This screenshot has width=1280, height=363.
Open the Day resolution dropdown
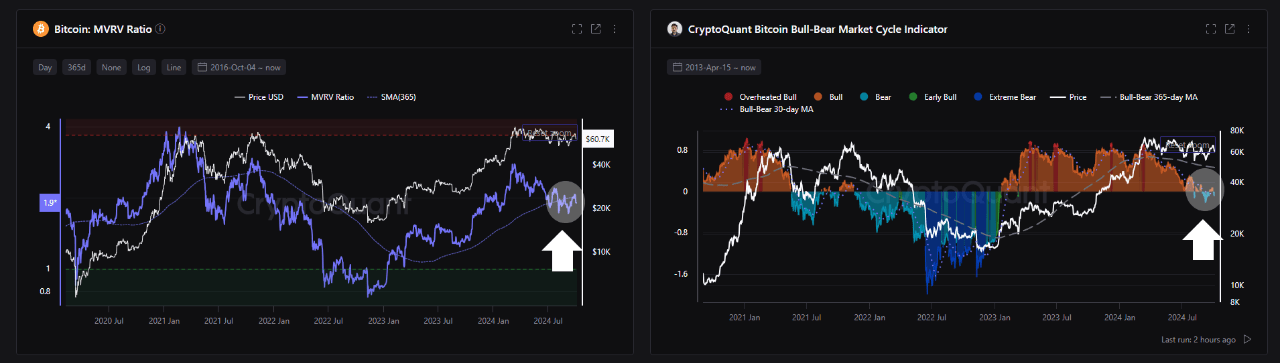(x=45, y=67)
